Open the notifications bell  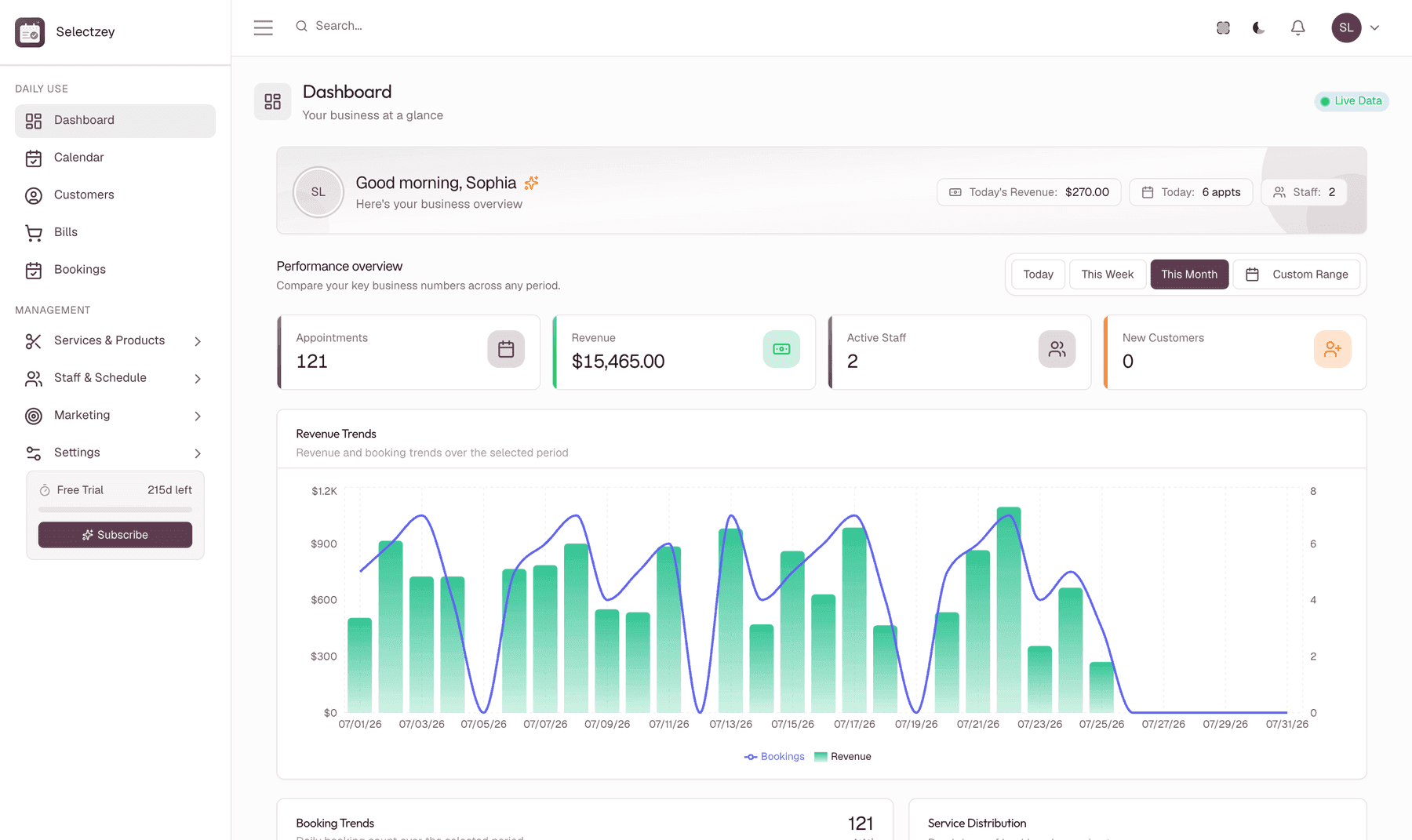tap(1298, 27)
